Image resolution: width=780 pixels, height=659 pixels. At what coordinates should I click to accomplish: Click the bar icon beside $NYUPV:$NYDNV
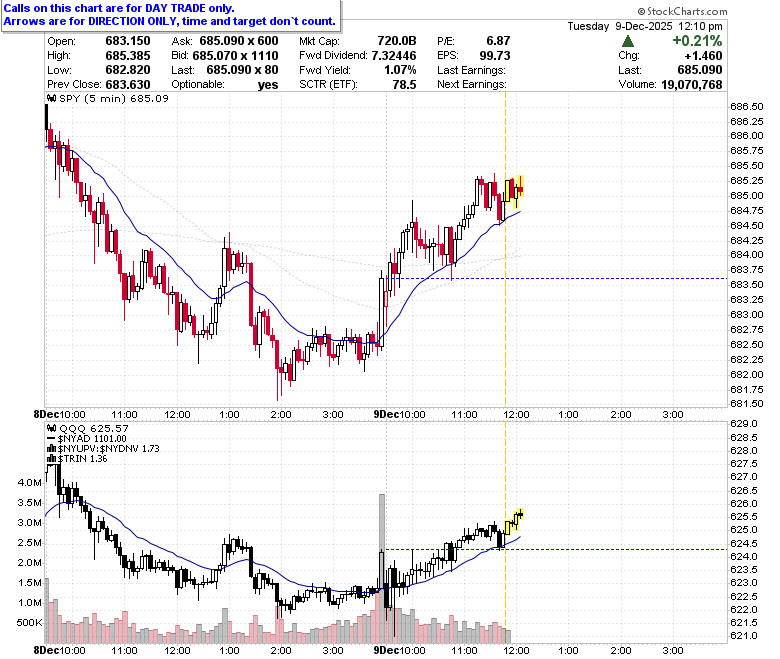click(51, 449)
